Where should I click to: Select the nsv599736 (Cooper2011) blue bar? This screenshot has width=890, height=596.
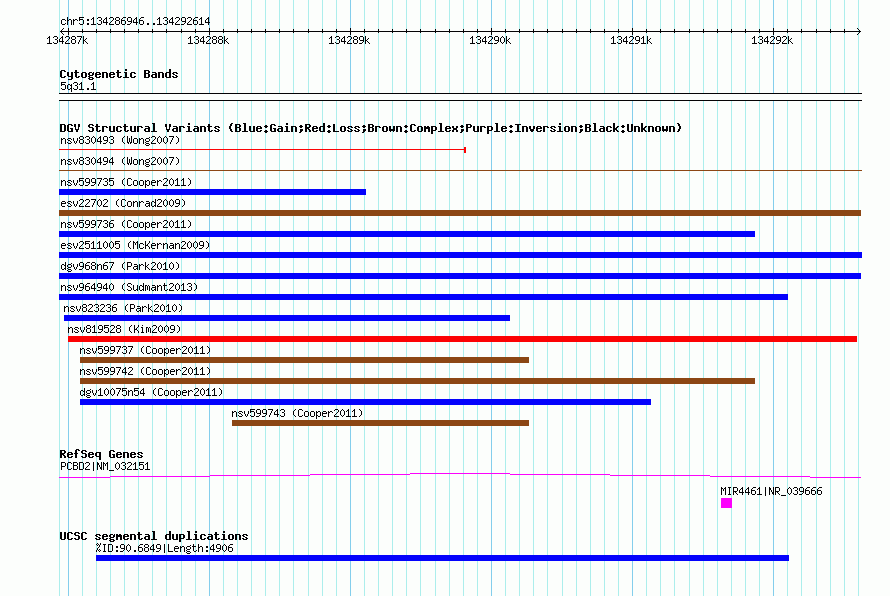pos(407,234)
